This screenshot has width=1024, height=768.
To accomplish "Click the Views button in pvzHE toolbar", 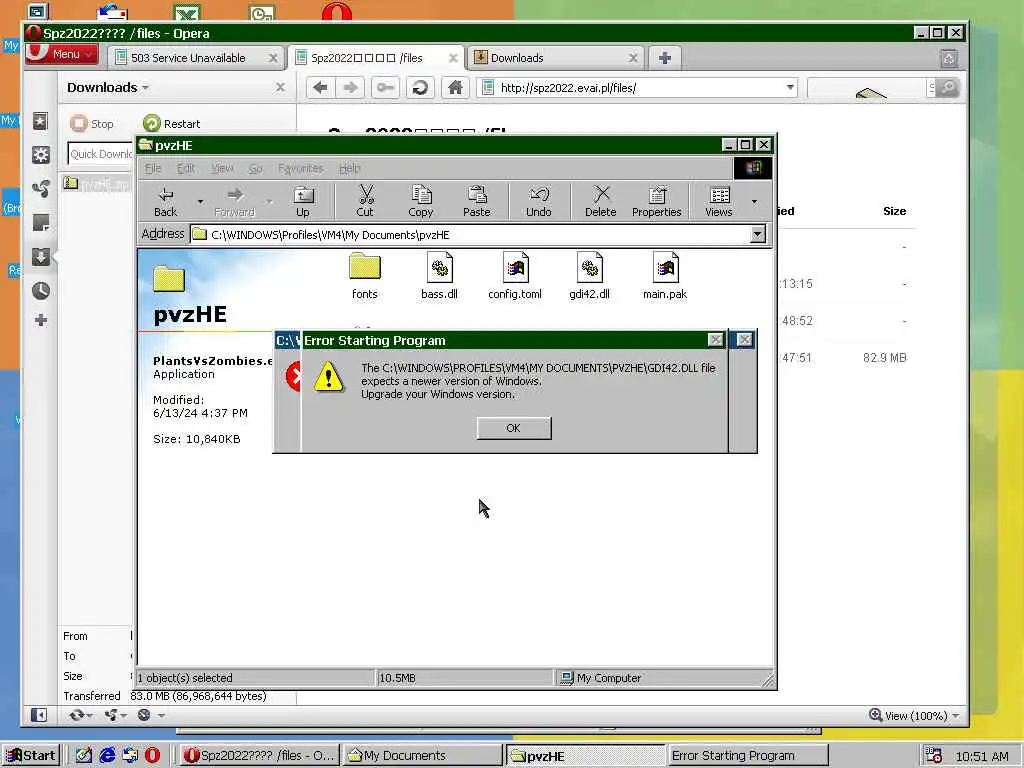I will pyautogui.click(x=719, y=201).
